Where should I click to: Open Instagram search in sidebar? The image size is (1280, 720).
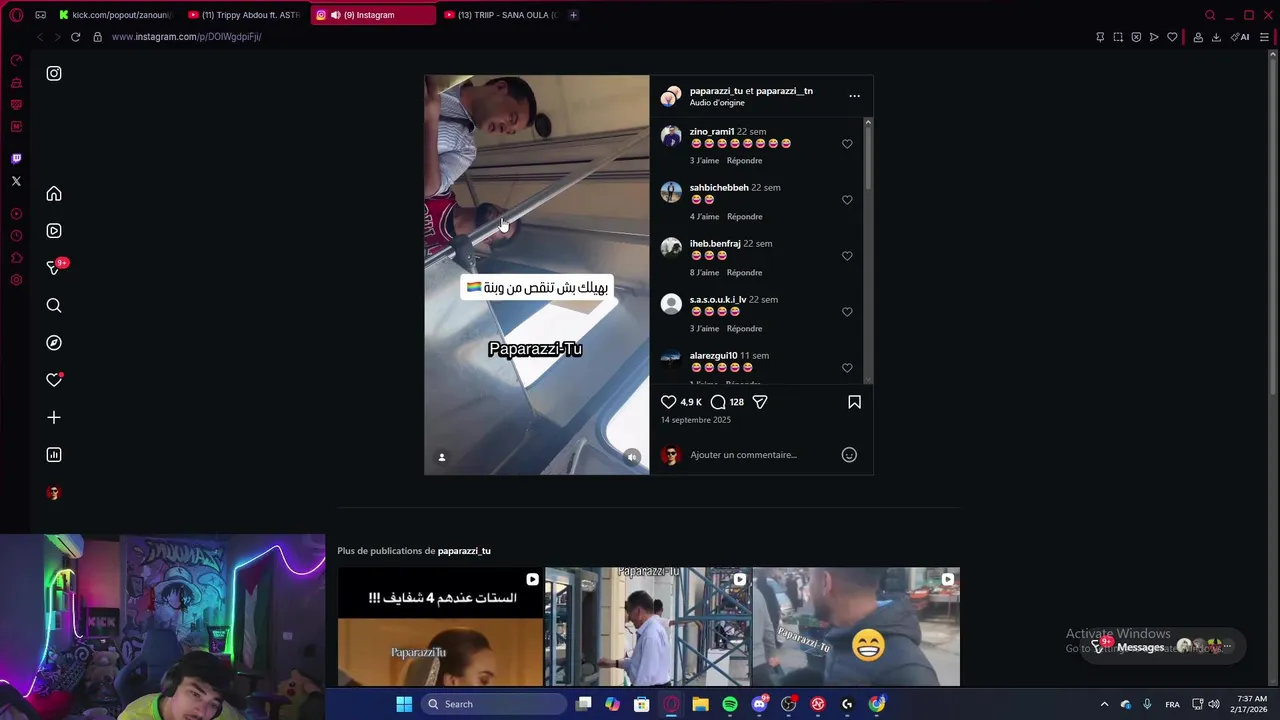54,306
